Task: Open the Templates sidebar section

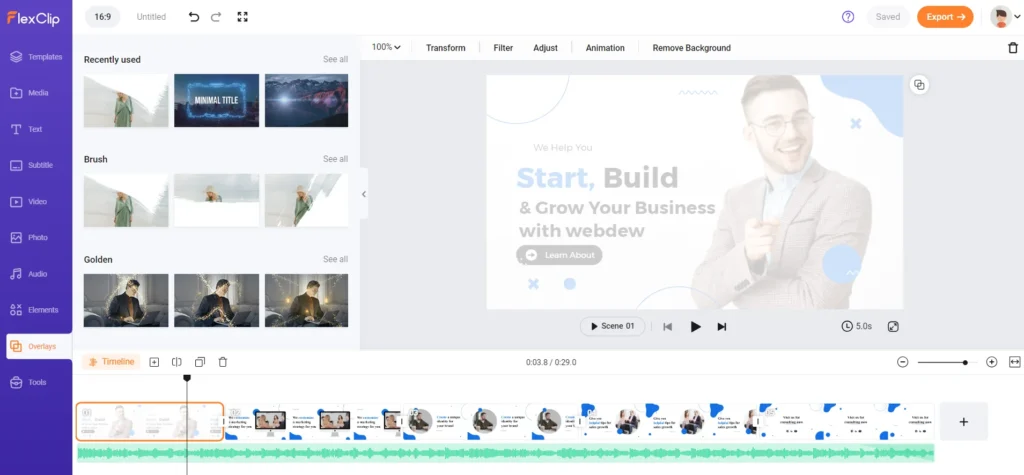Action: (x=36, y=57)
